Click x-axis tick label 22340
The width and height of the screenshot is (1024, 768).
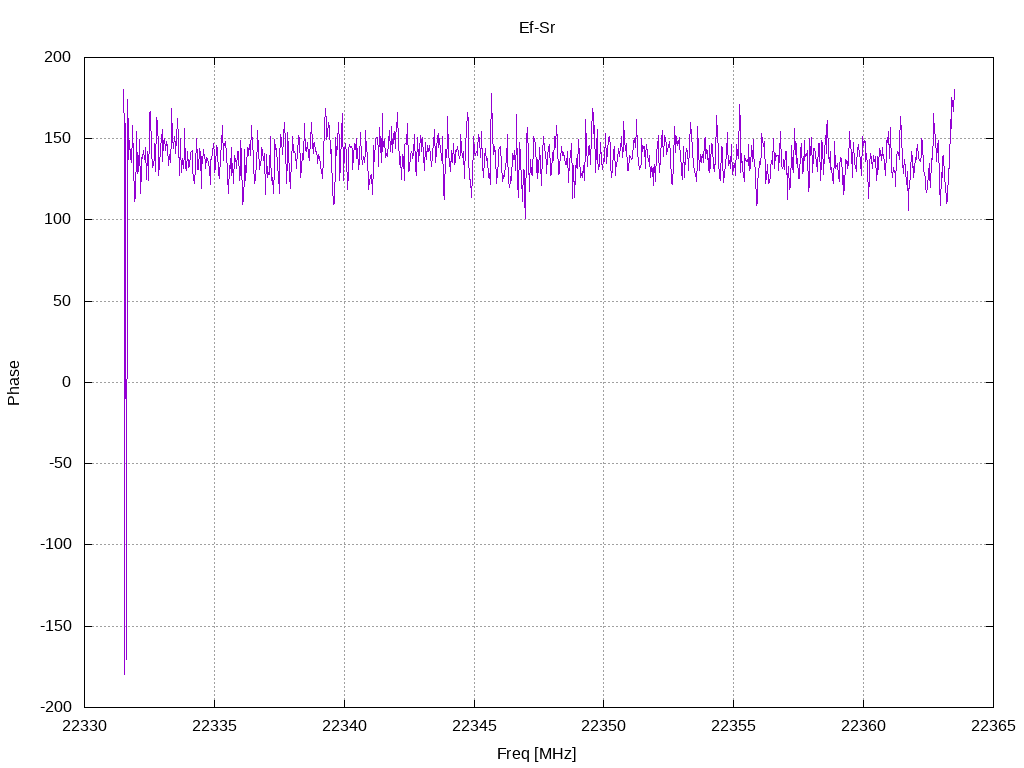(x=344, y=726)
